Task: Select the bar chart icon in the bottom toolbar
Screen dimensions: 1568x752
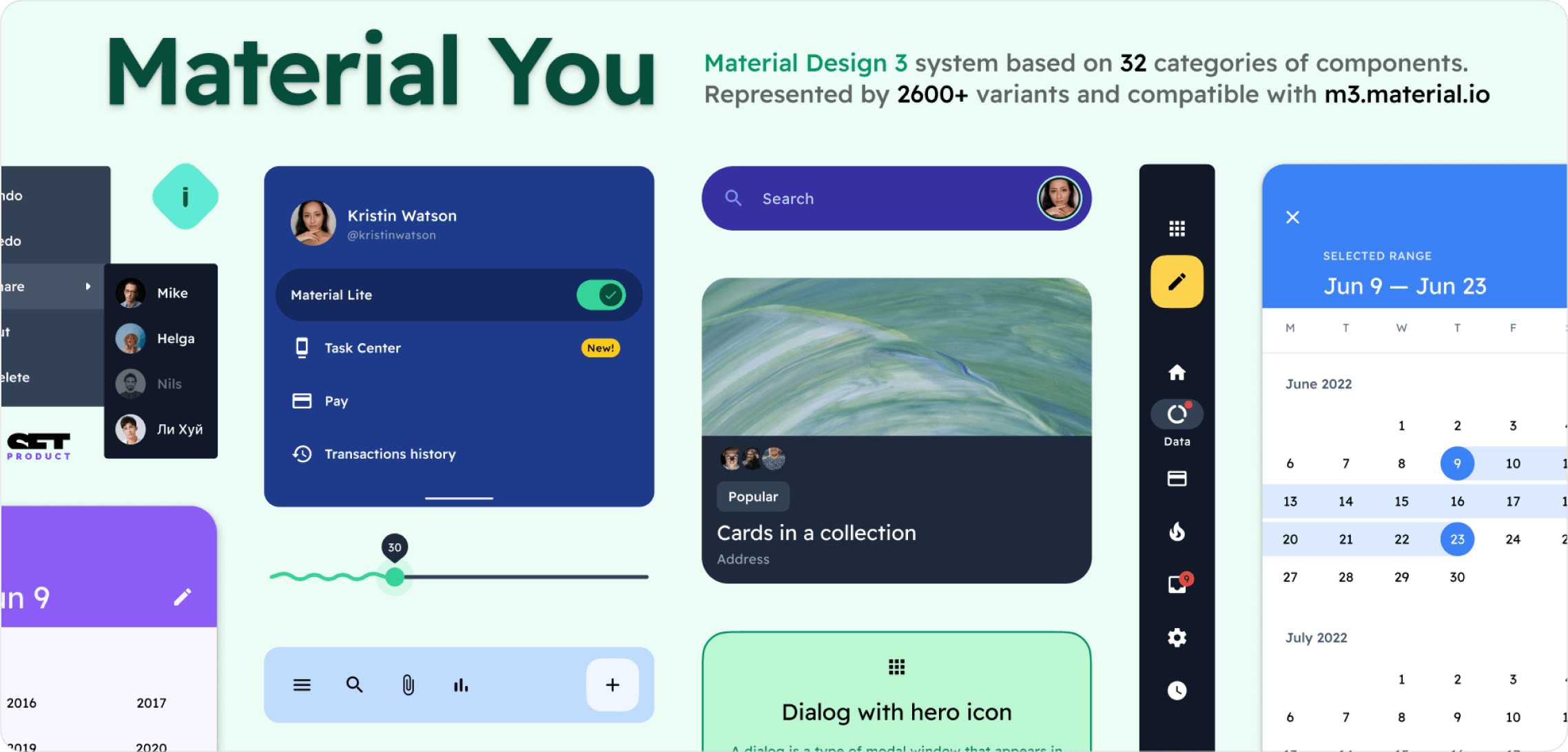Action: click(x=460, y=685)
